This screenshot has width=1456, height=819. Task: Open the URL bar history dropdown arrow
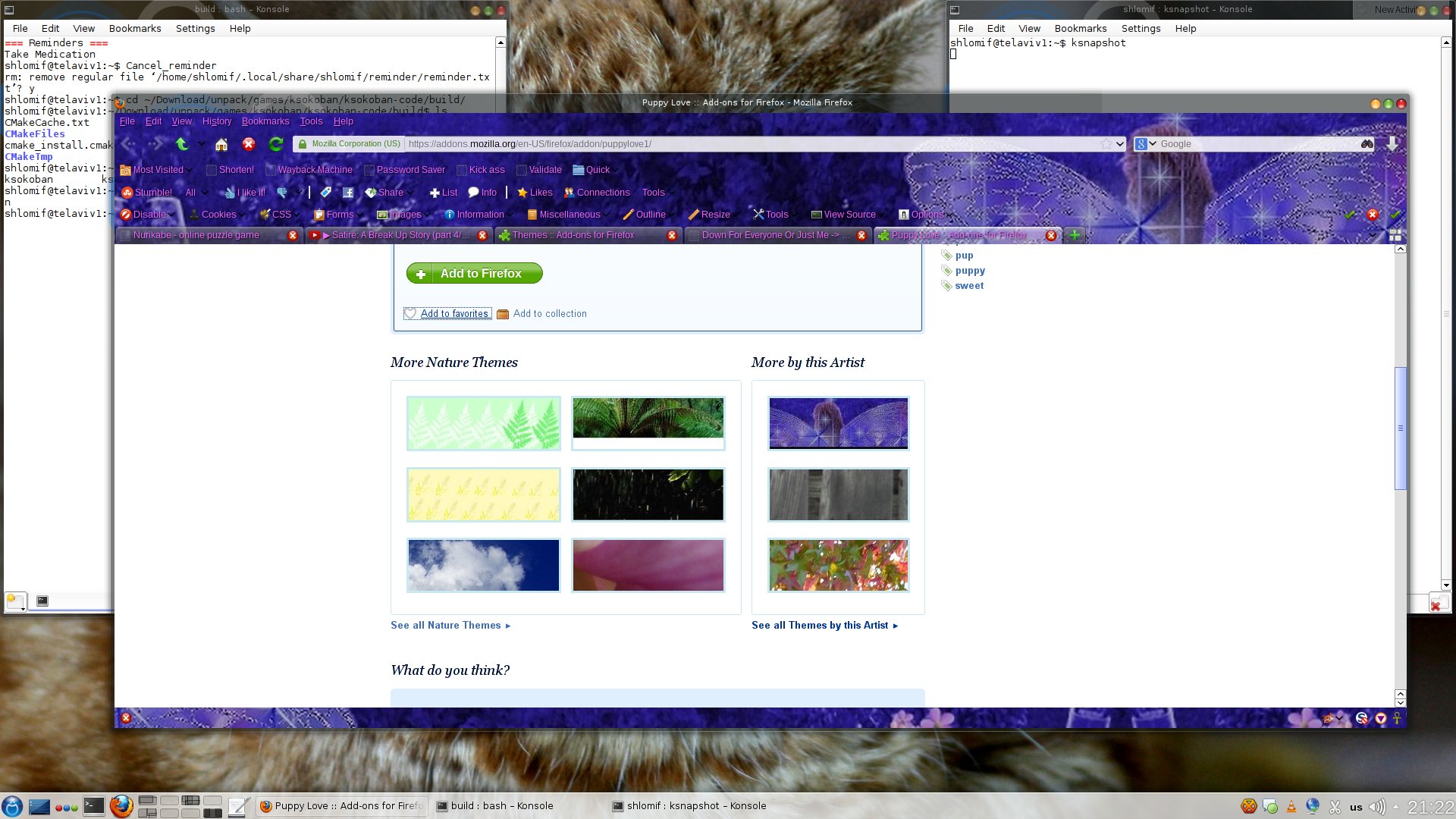[1120, 144]
